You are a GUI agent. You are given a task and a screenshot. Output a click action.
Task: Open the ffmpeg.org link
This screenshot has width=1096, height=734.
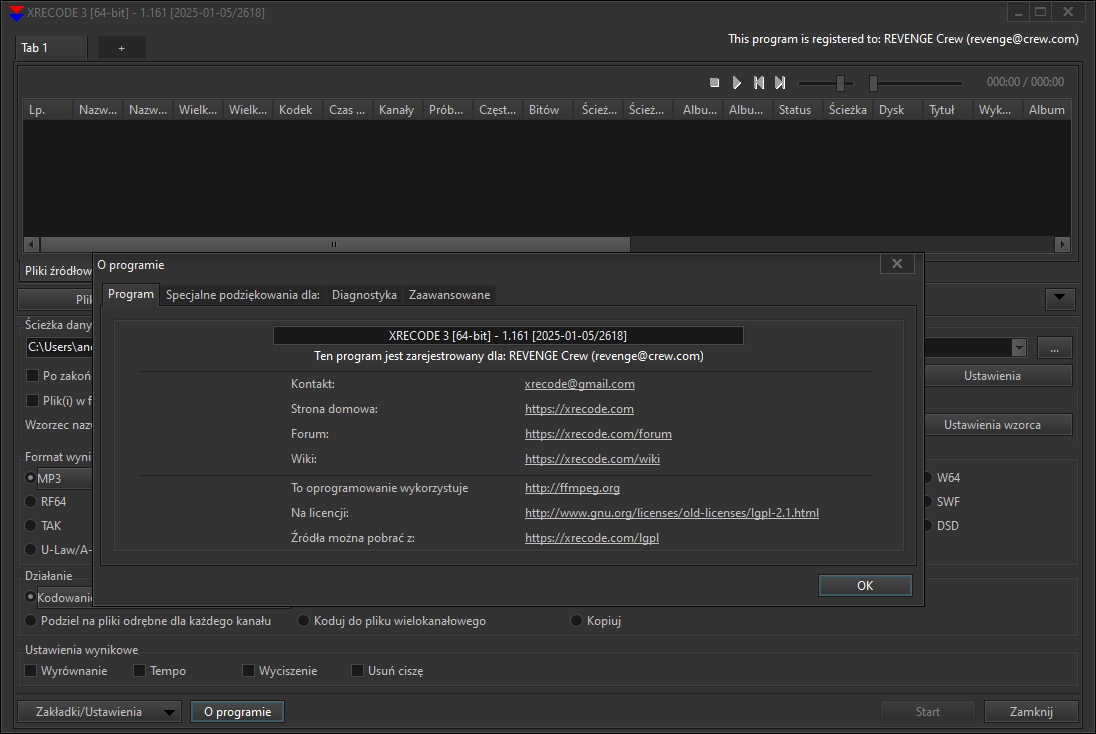(572, 488)
